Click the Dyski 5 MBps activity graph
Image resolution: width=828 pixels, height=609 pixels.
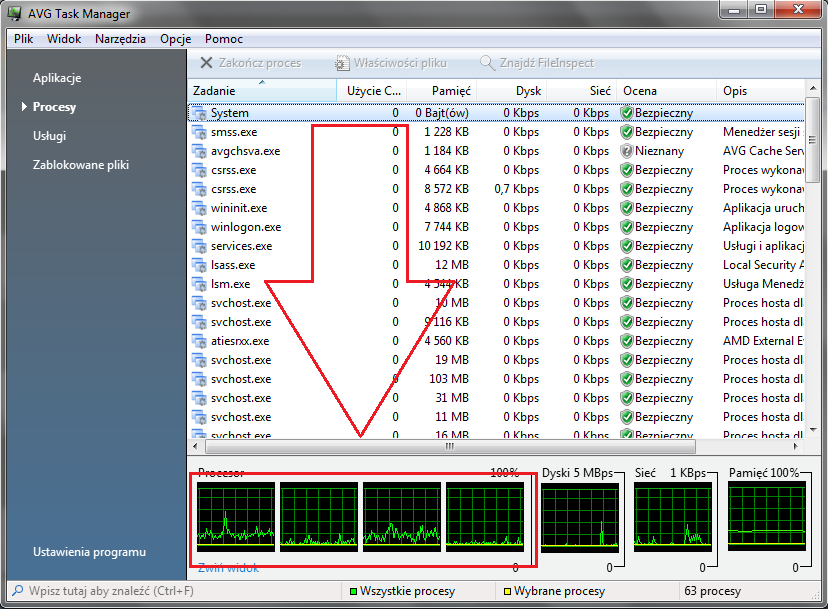coord(580,517)
